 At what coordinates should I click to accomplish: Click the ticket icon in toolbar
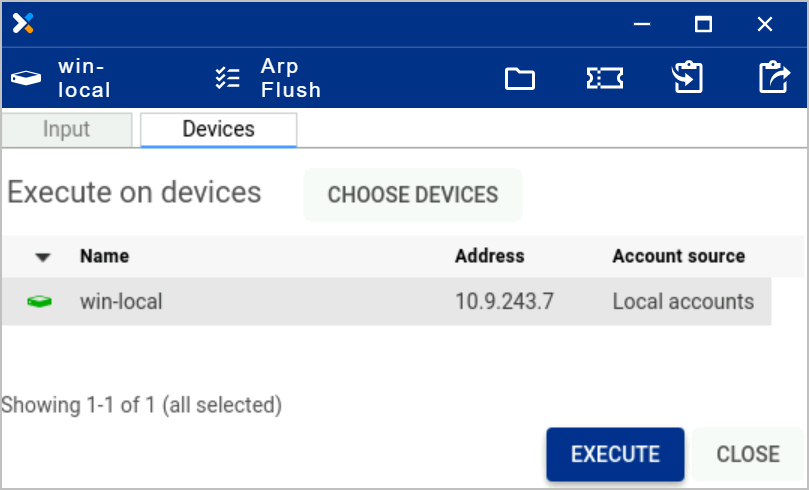pyautogui.click(x=605, y=78)
